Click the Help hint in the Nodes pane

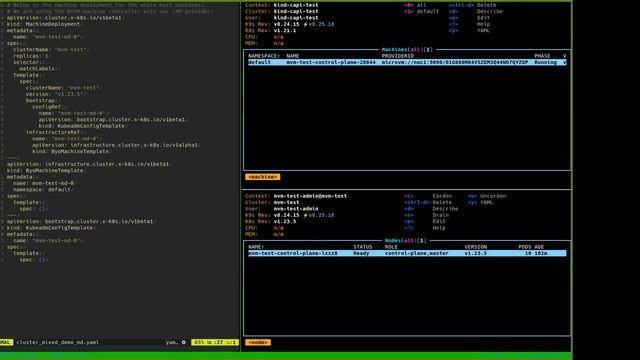point(439,228)
